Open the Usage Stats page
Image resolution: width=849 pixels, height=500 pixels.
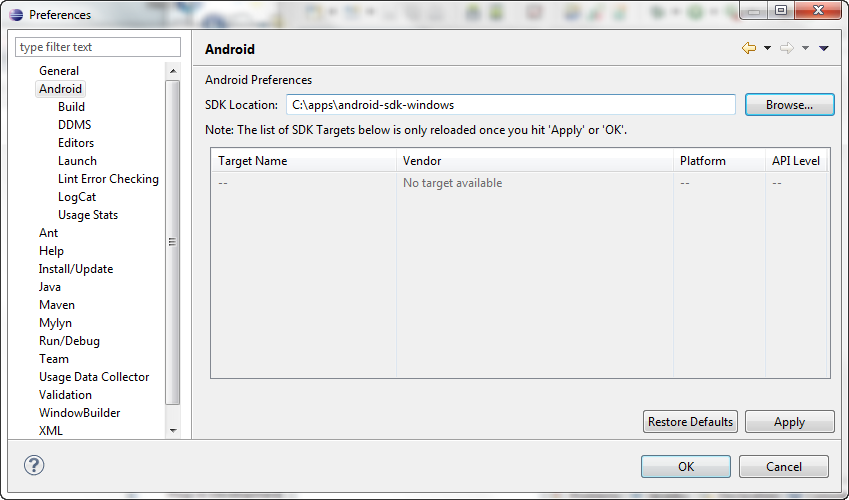pyautogui.click(x=88, y=215)
